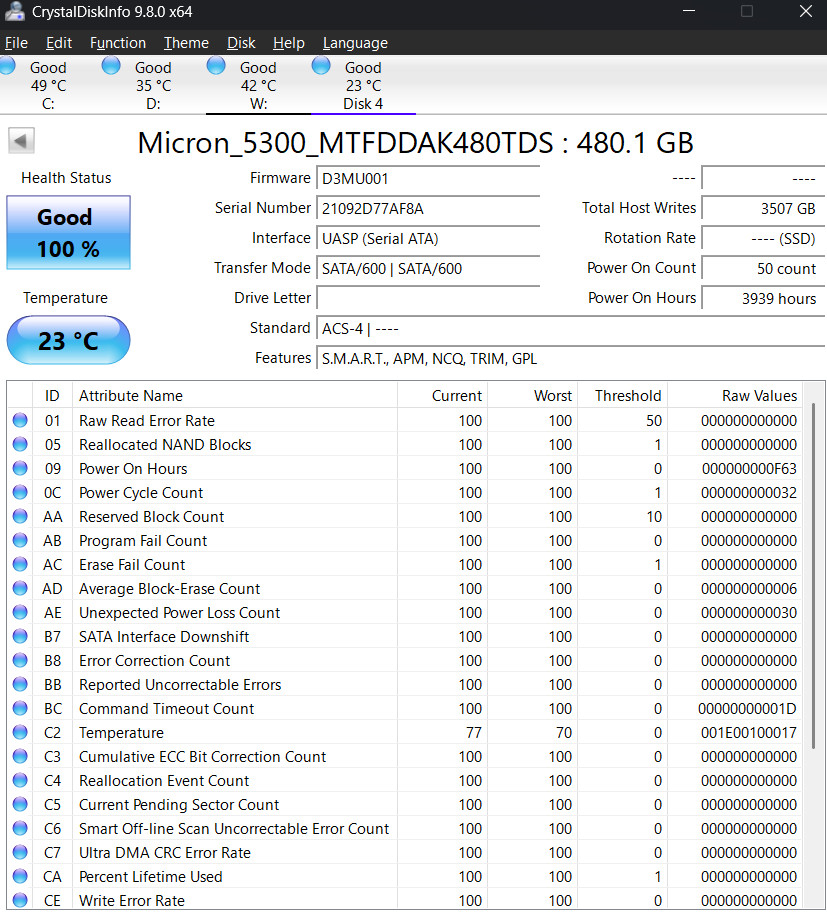Click status icon for Reallocation Event Count
Image resolution: width=827 pixels, height=915 pixels.
pos(20,780)
